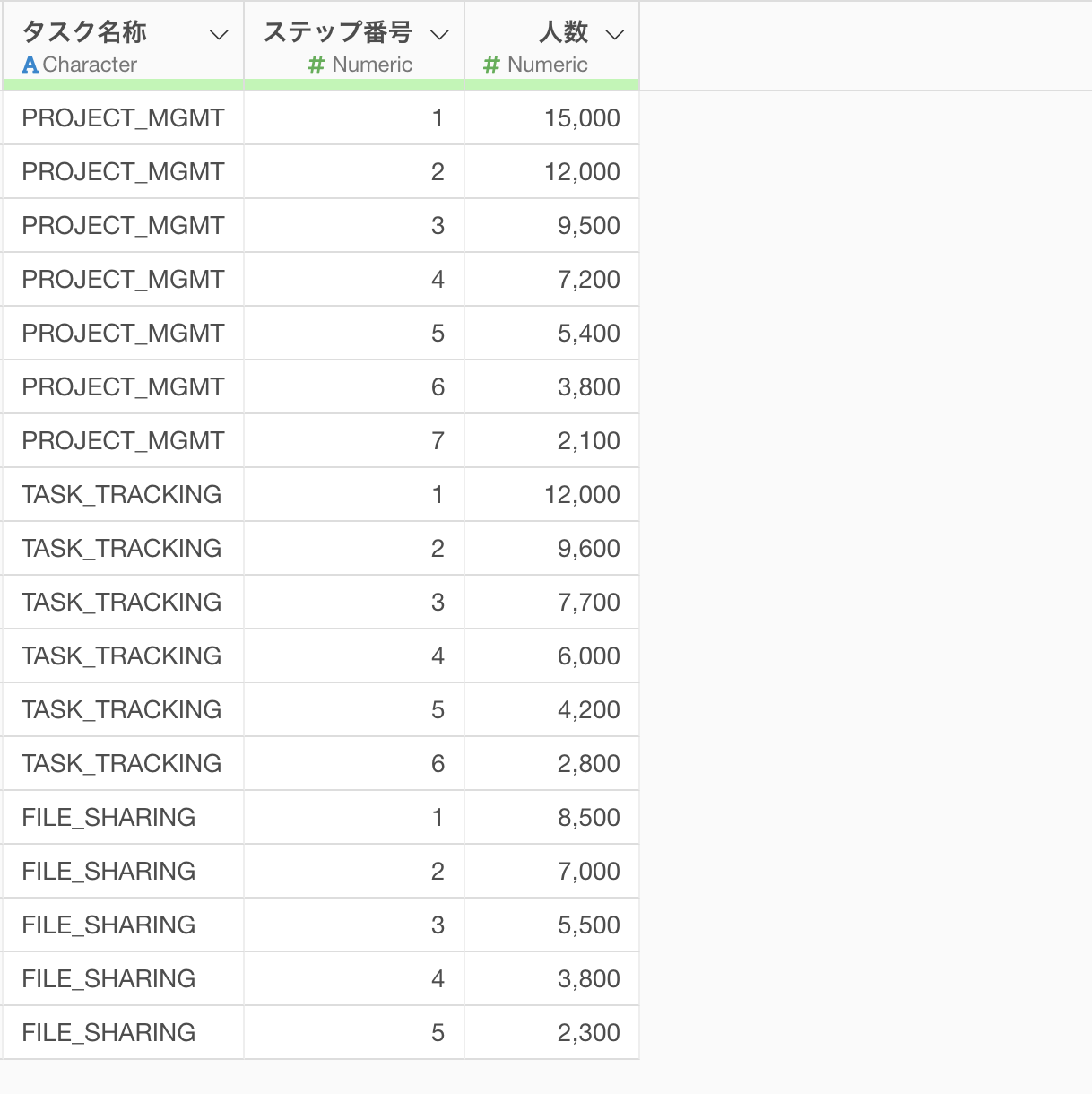Viewport: 1092px width, 1094px height.
Task: Select FILE_SHARING cell in the 3,800 row
Action: pos(123,978)
